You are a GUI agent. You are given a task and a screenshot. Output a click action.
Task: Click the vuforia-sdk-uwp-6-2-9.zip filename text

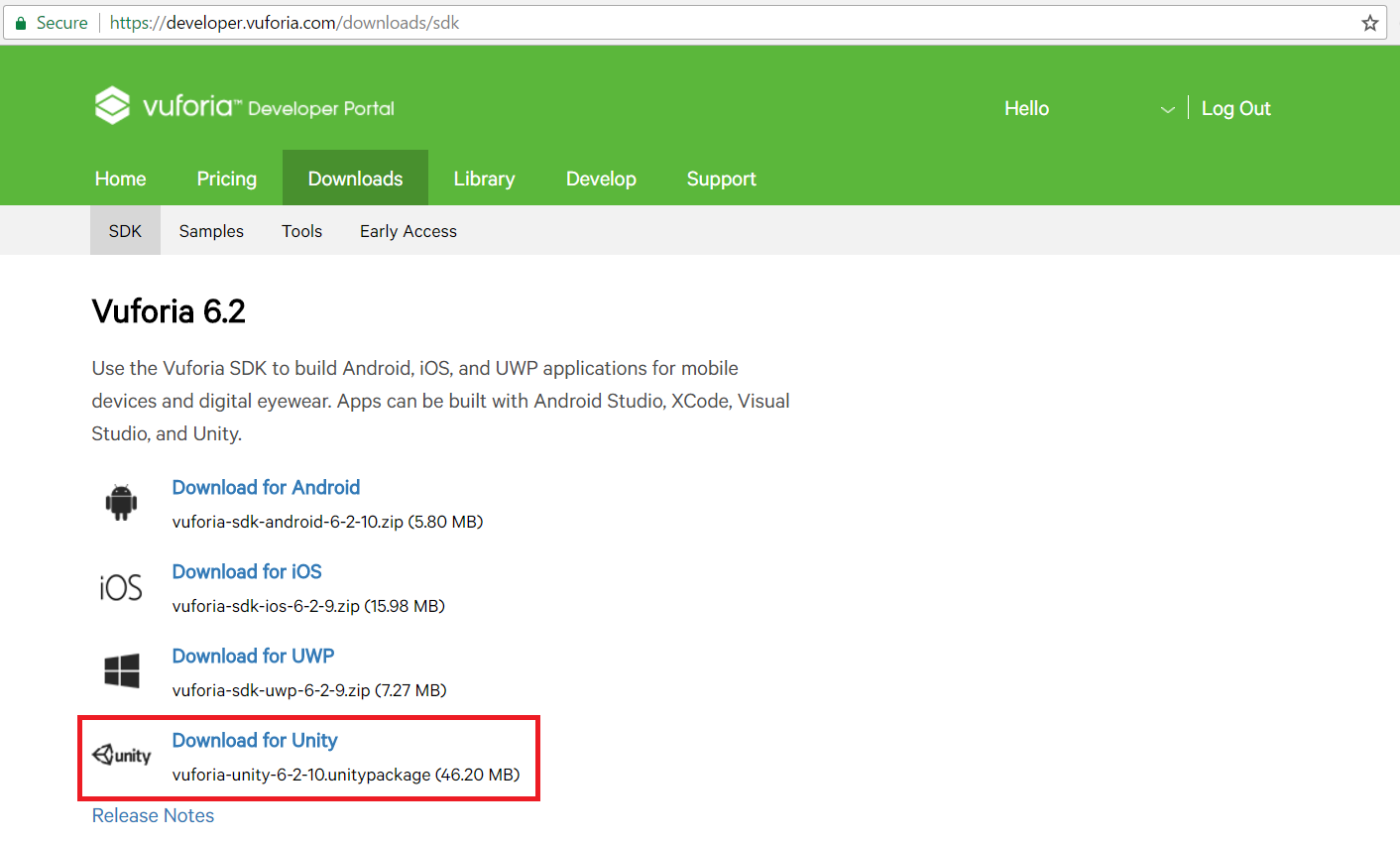(271, 690)
